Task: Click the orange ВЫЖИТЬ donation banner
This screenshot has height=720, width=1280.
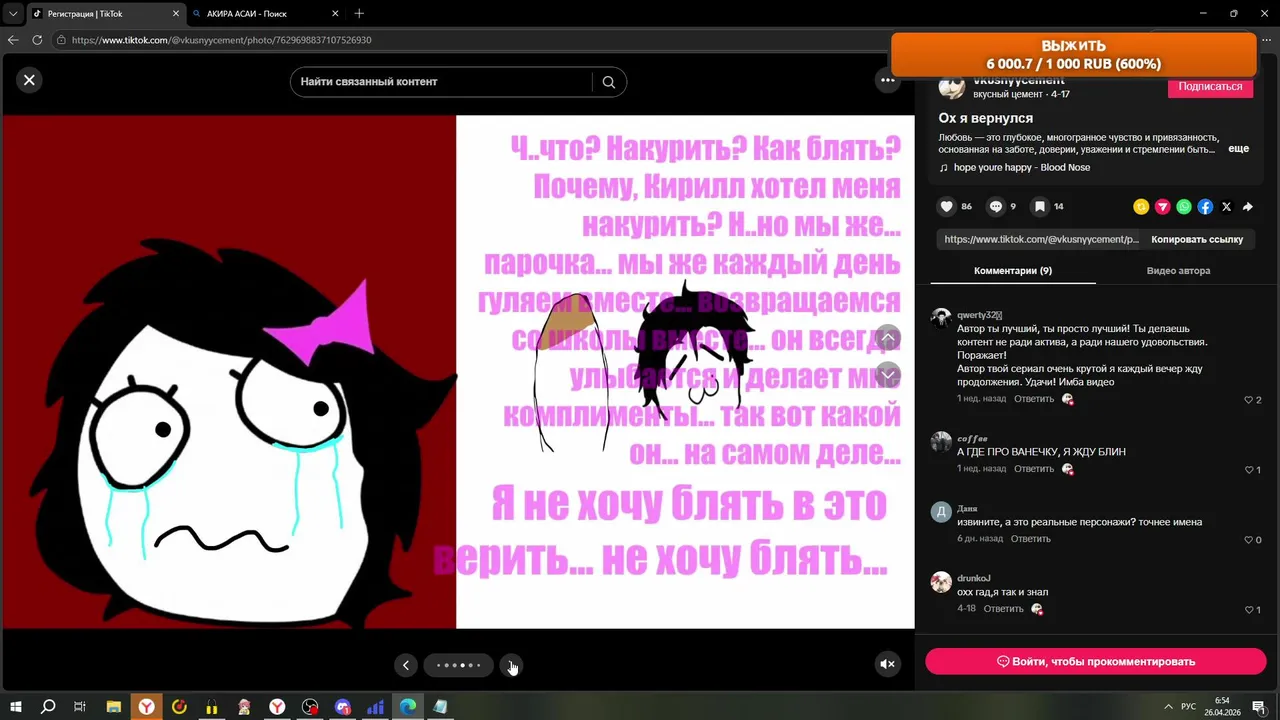Action: (1073, 55)
